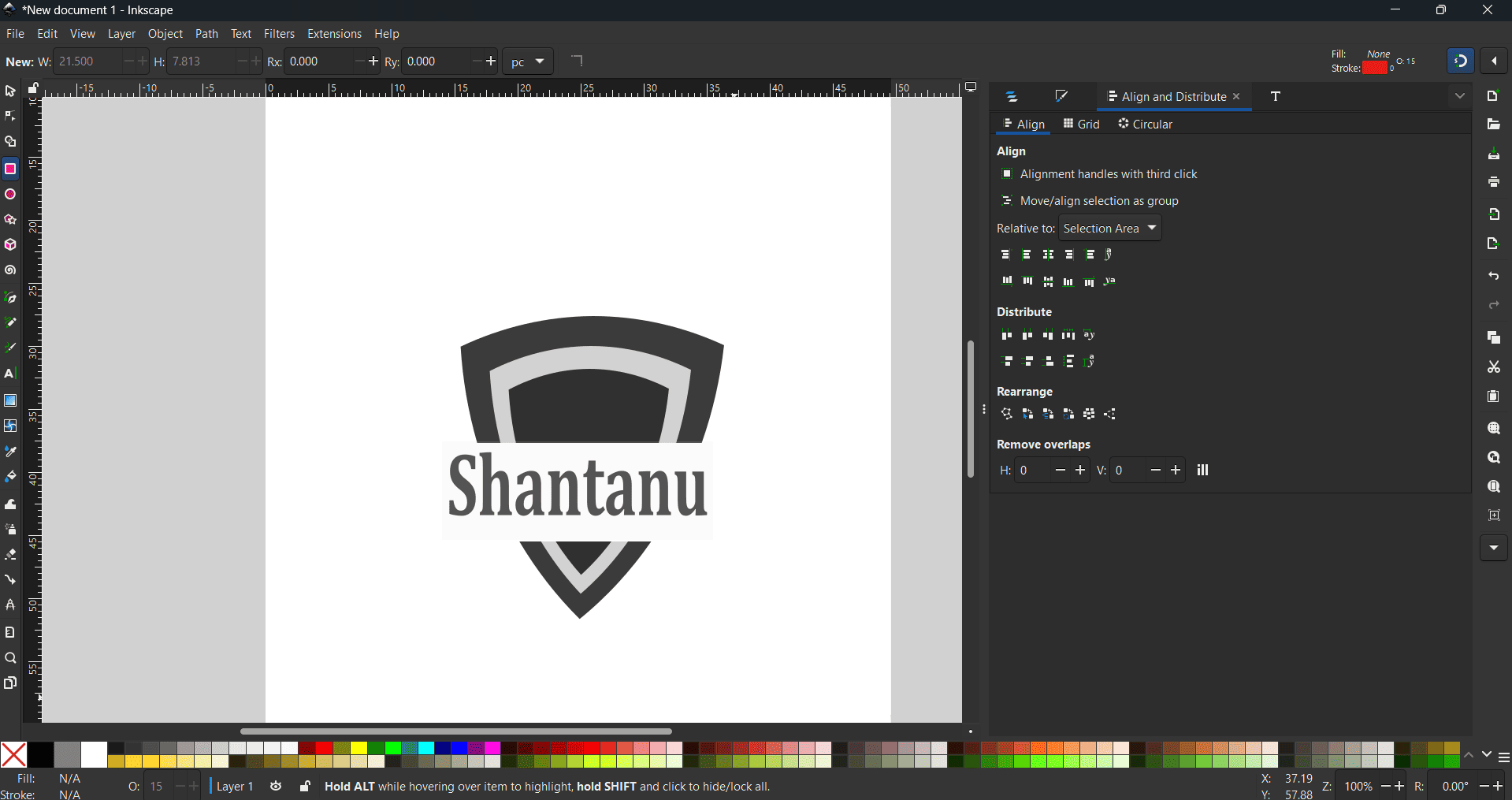Select the Tweak tool

tap(10, 504)
